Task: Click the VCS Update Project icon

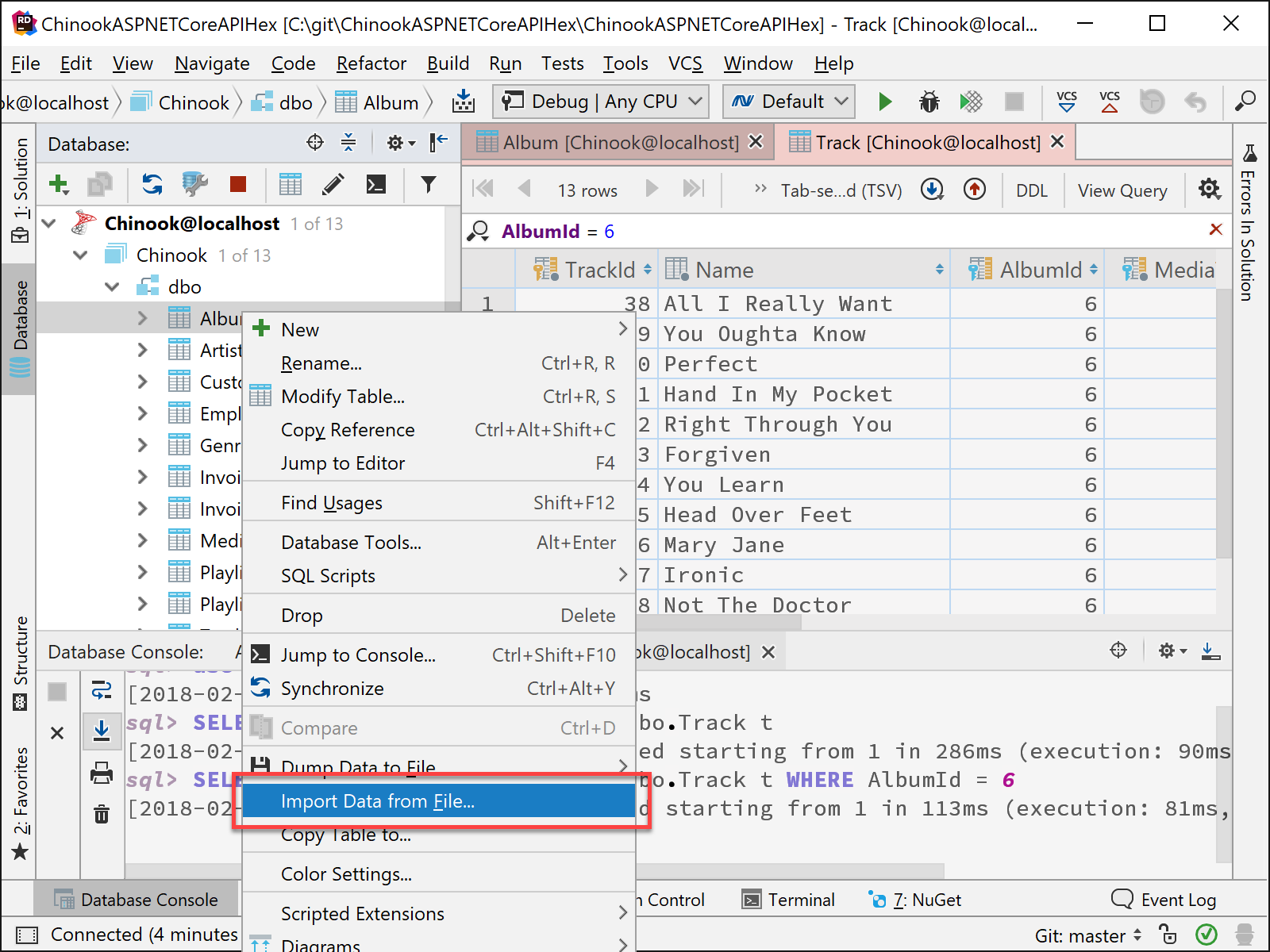Action: (x=1067, y=102)
